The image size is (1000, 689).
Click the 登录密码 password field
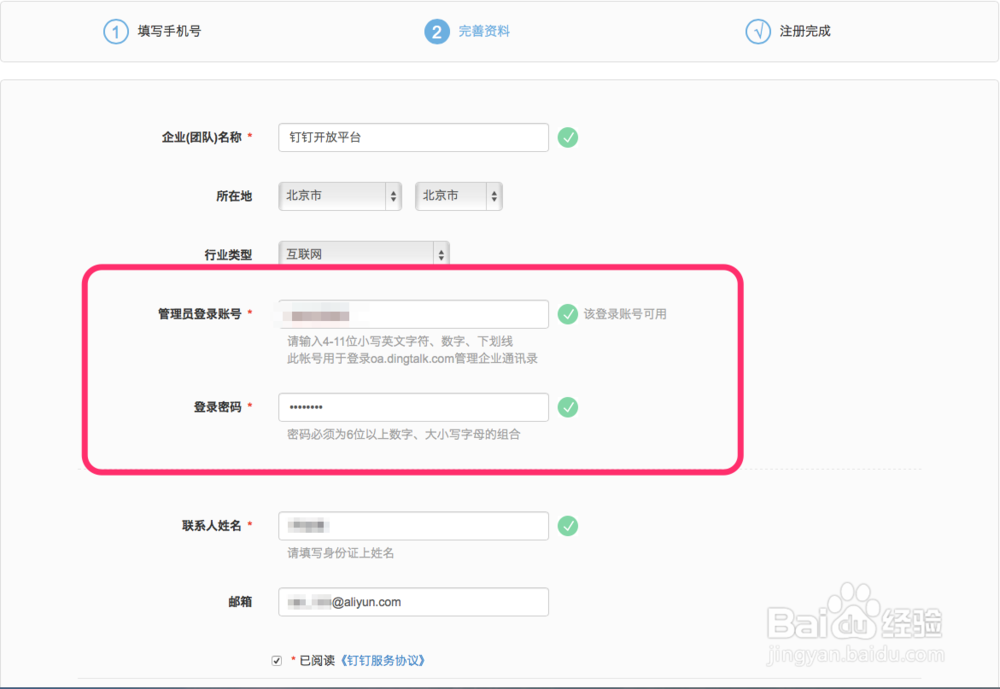click(413, 407)
